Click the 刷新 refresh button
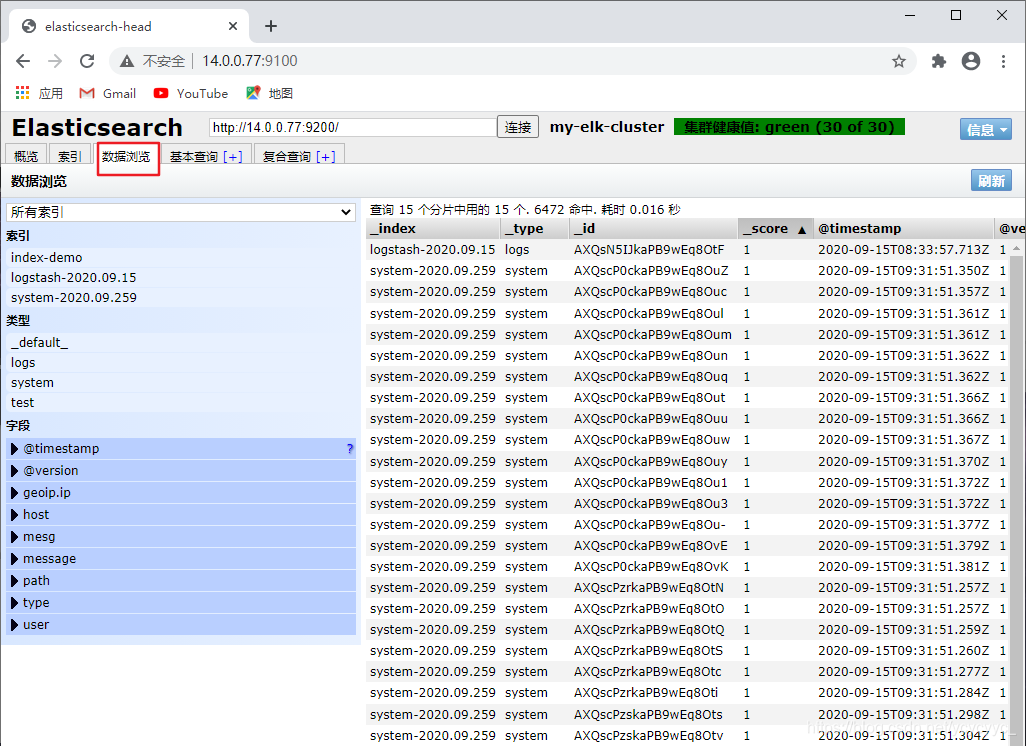 tap(991, 181)
